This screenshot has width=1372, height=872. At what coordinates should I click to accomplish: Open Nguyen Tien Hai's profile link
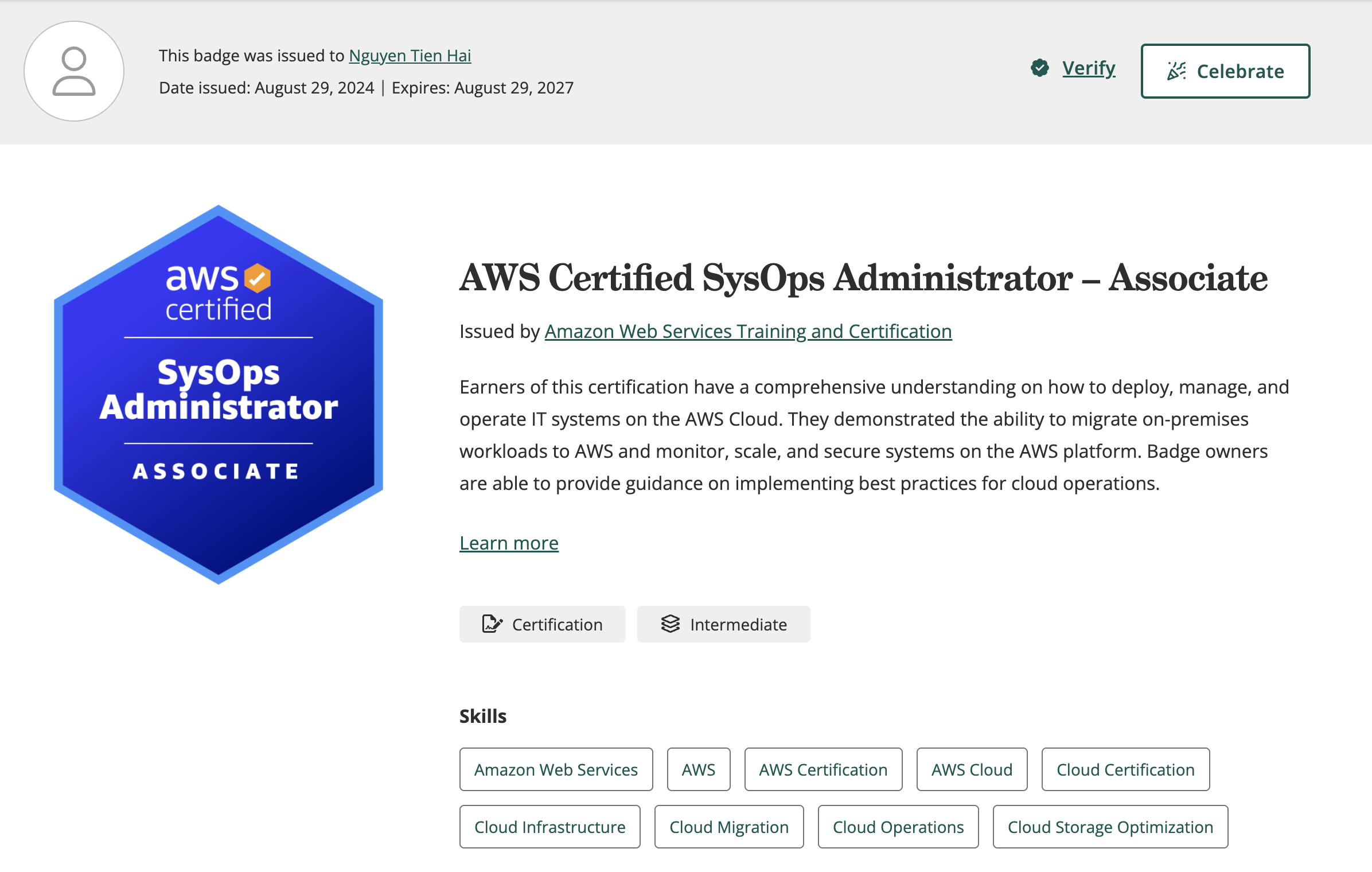(x=410, y=56)
